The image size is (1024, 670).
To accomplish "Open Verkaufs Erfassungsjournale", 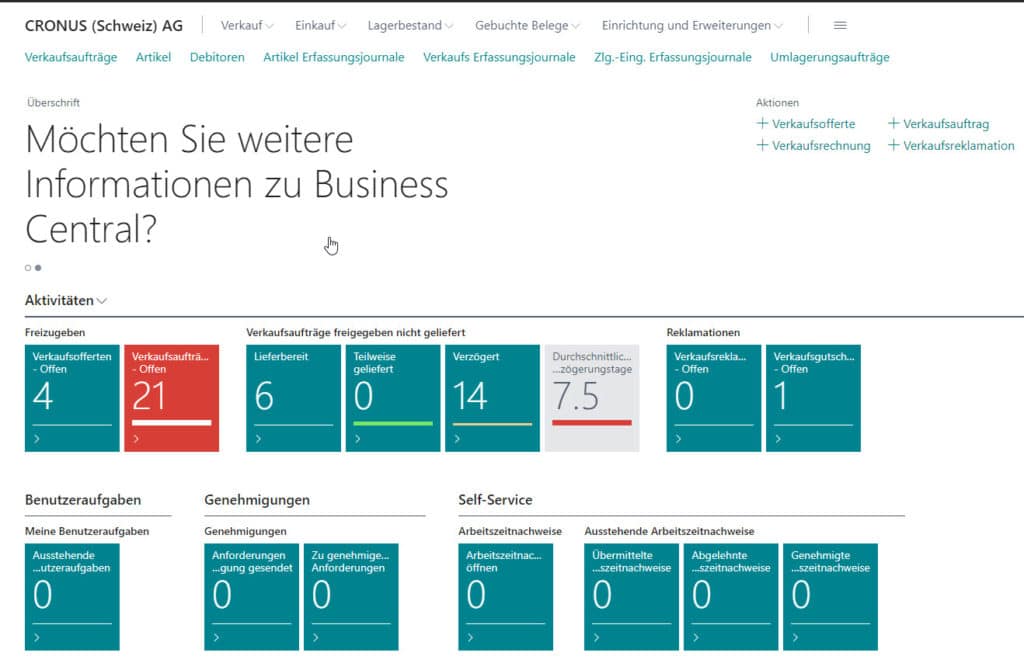I will [499, 57].
